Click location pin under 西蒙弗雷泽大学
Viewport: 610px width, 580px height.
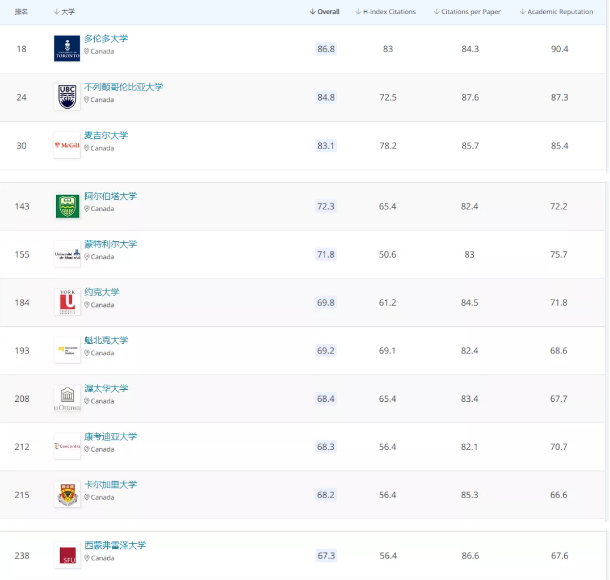pyautogui.click(x=87, y=558)
